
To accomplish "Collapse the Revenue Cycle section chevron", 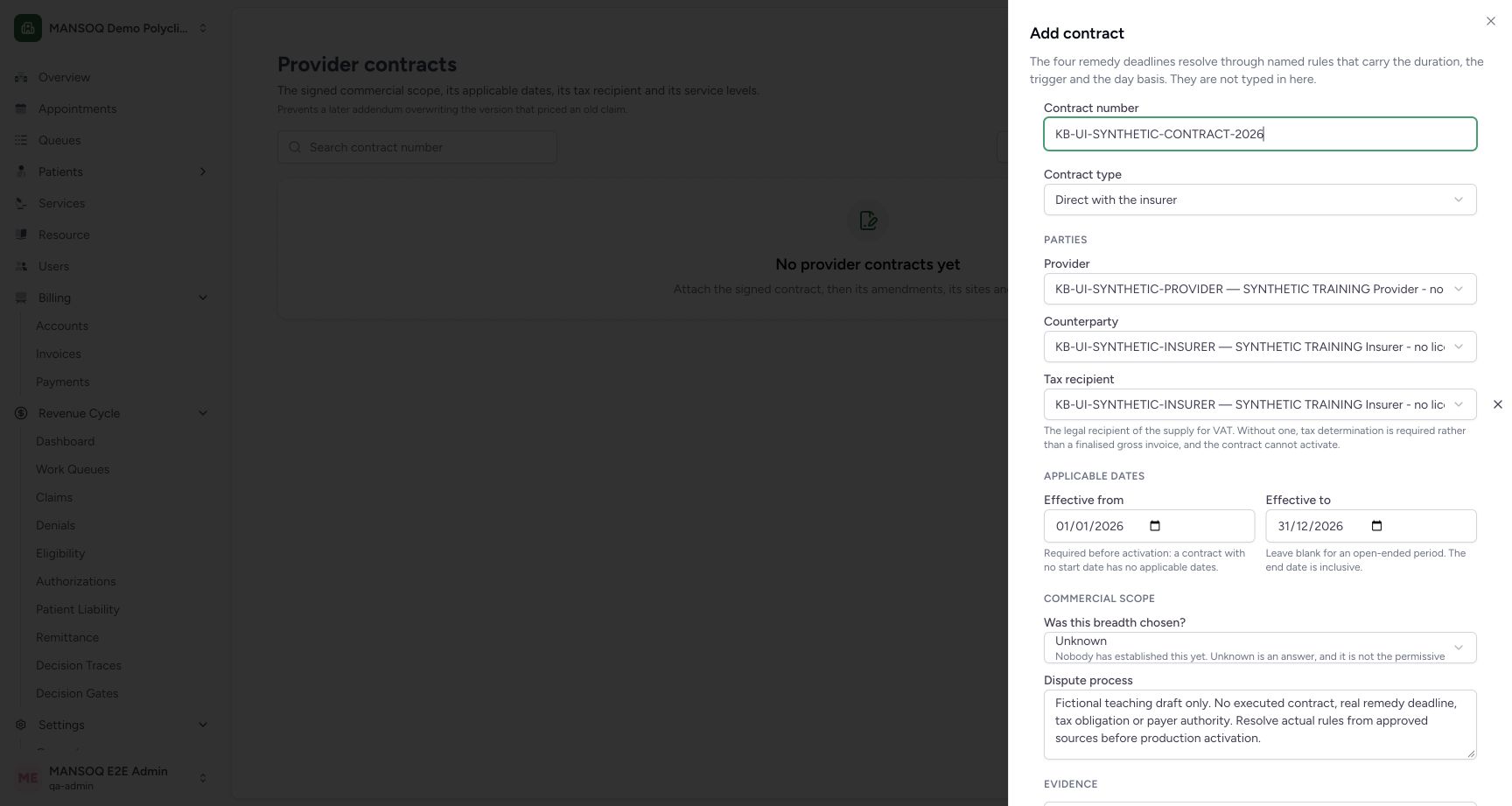I will [203, 413].
